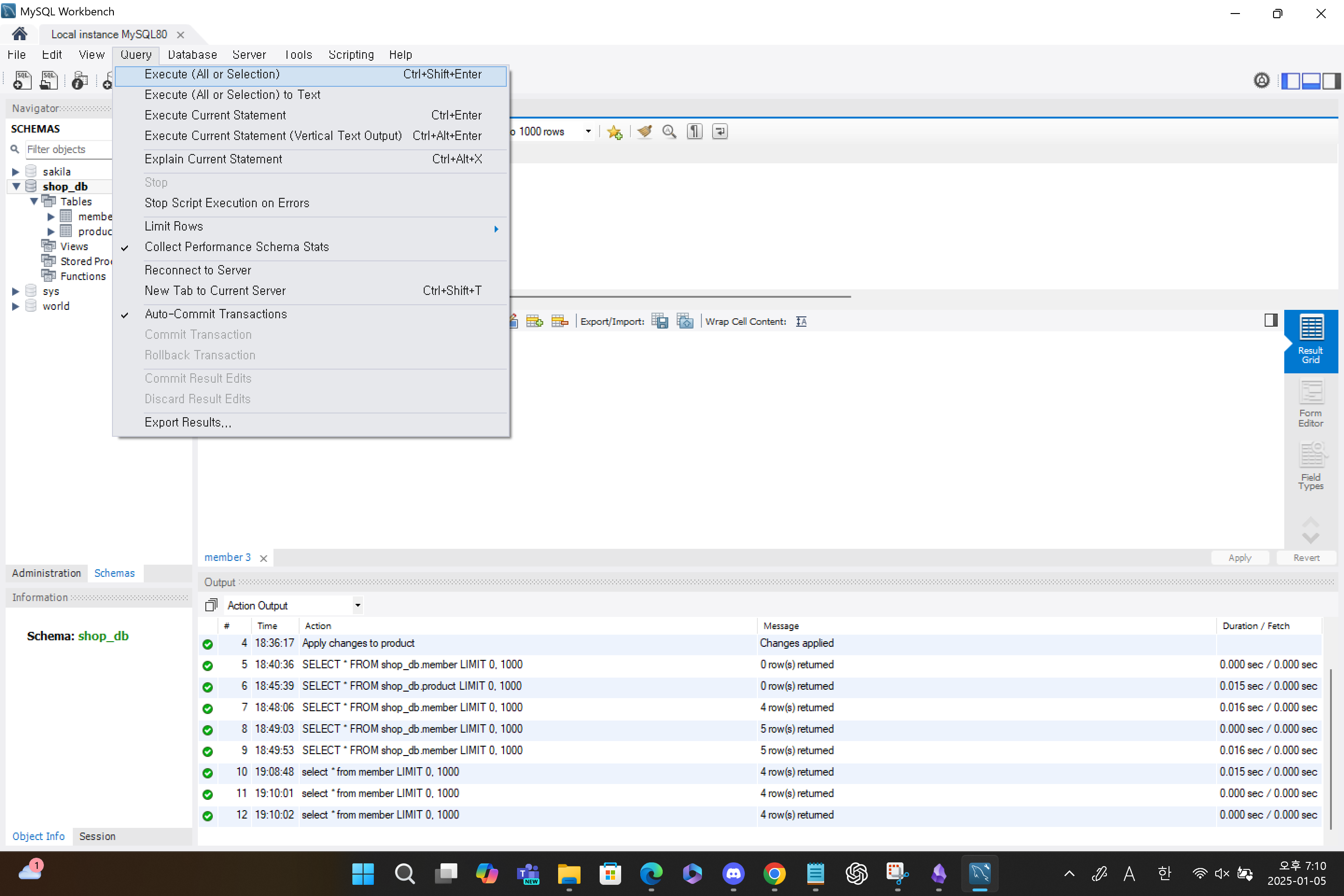Toggle Auto-Commit Transactions option
This screenshot has width=1344, height=896.
coord(216,314)
